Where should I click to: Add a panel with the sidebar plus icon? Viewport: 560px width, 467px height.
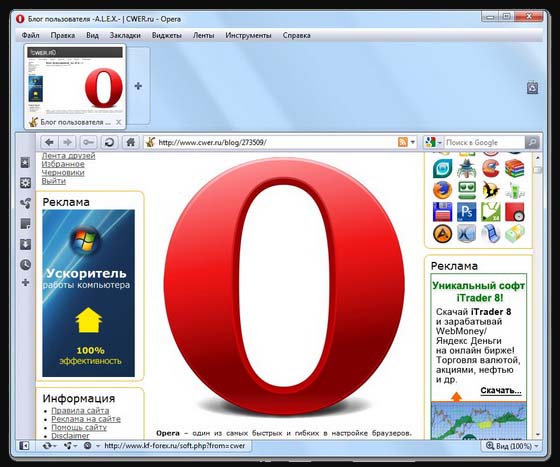click(x=25, y=283)
